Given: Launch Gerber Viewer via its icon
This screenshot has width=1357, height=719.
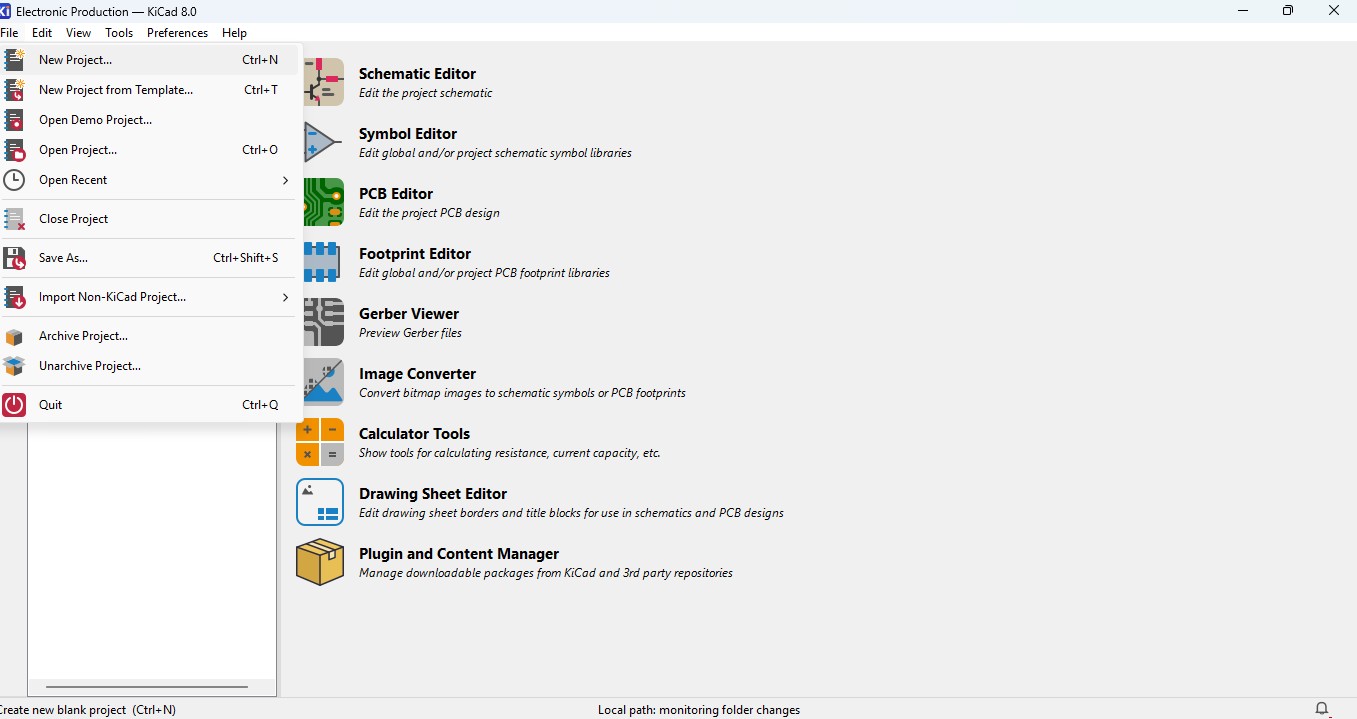Looking at the screenshot, I should point(322,322).
